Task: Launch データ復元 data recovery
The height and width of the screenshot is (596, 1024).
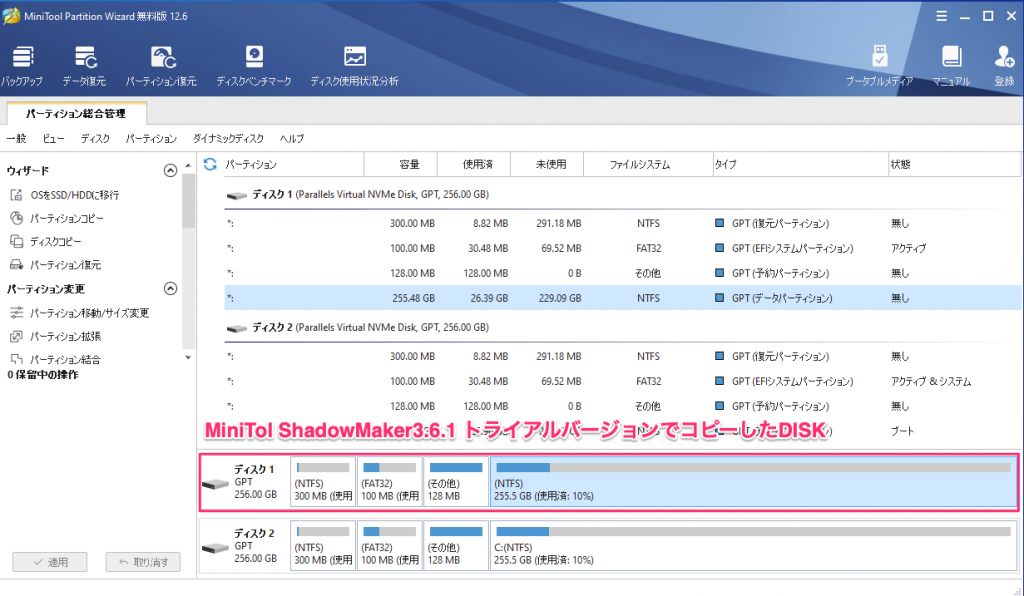Action: [x=84, y=66]
